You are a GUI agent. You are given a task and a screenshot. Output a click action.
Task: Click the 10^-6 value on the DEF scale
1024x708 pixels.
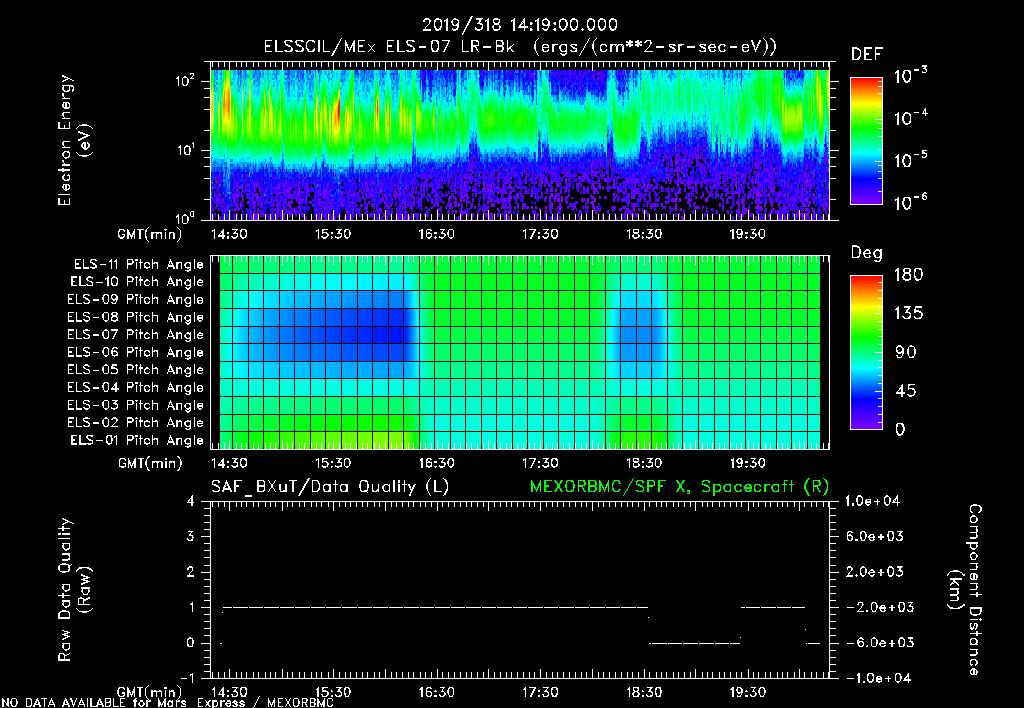pyautogui.click(x=910, y=202)
